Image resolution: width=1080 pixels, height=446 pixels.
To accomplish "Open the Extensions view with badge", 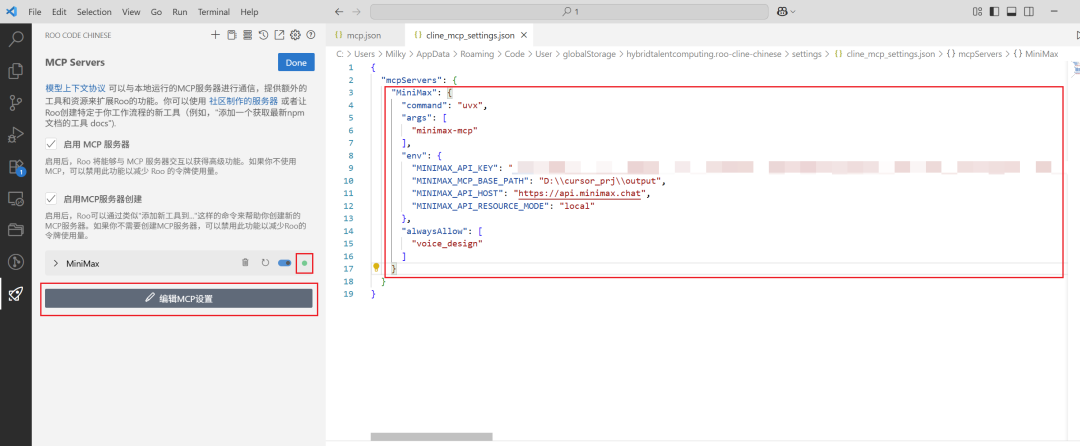I will 15,167.
